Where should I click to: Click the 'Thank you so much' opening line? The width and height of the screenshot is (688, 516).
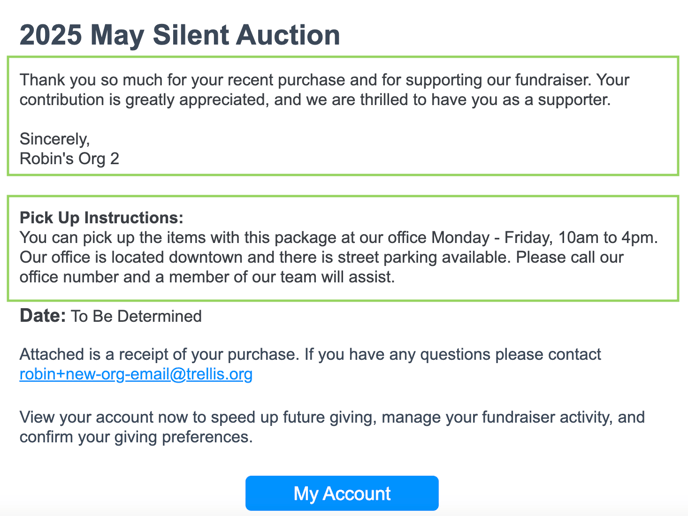(x=324, y=80)
